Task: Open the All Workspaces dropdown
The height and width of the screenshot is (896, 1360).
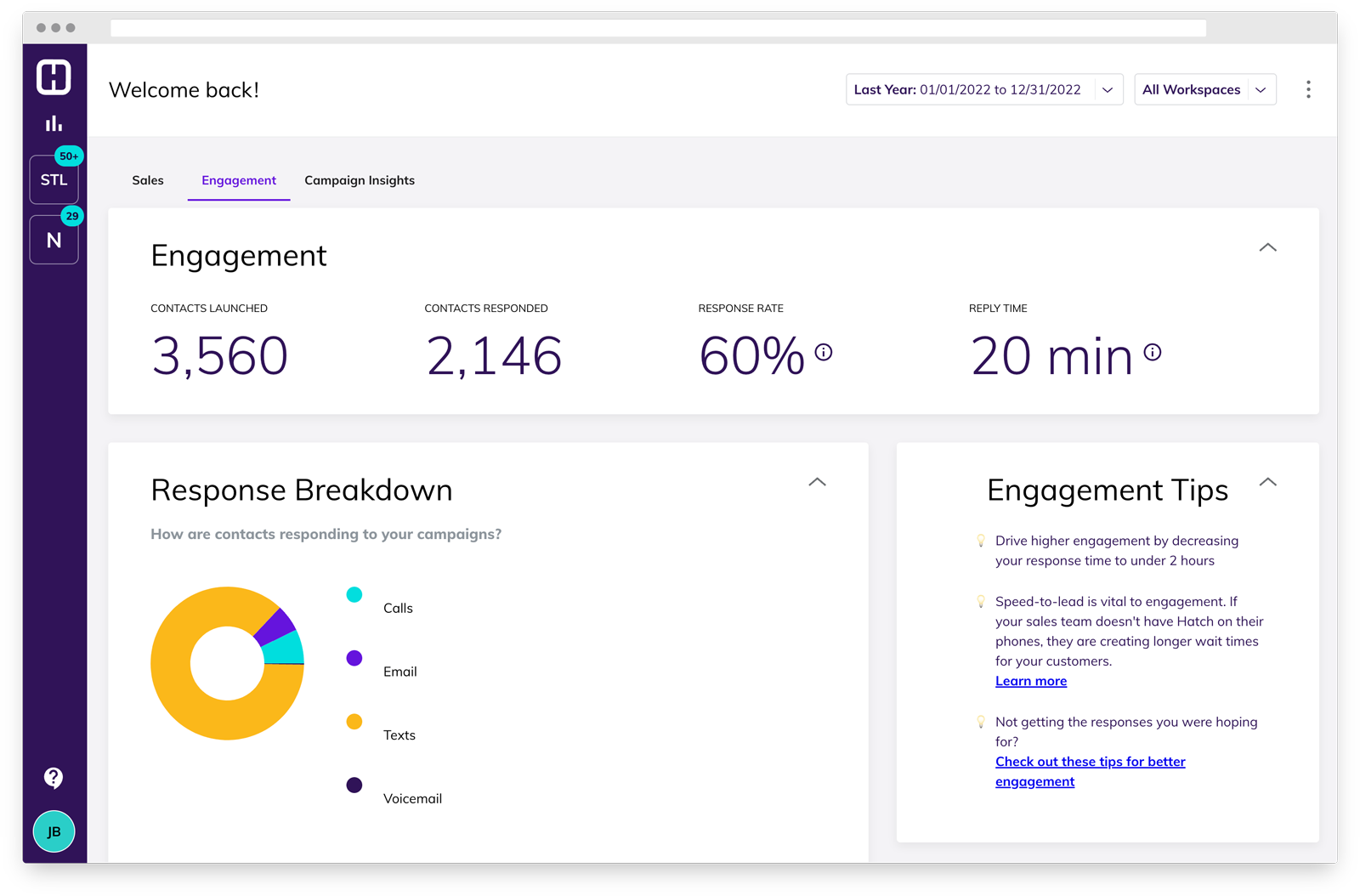Action: point(1204,89)
